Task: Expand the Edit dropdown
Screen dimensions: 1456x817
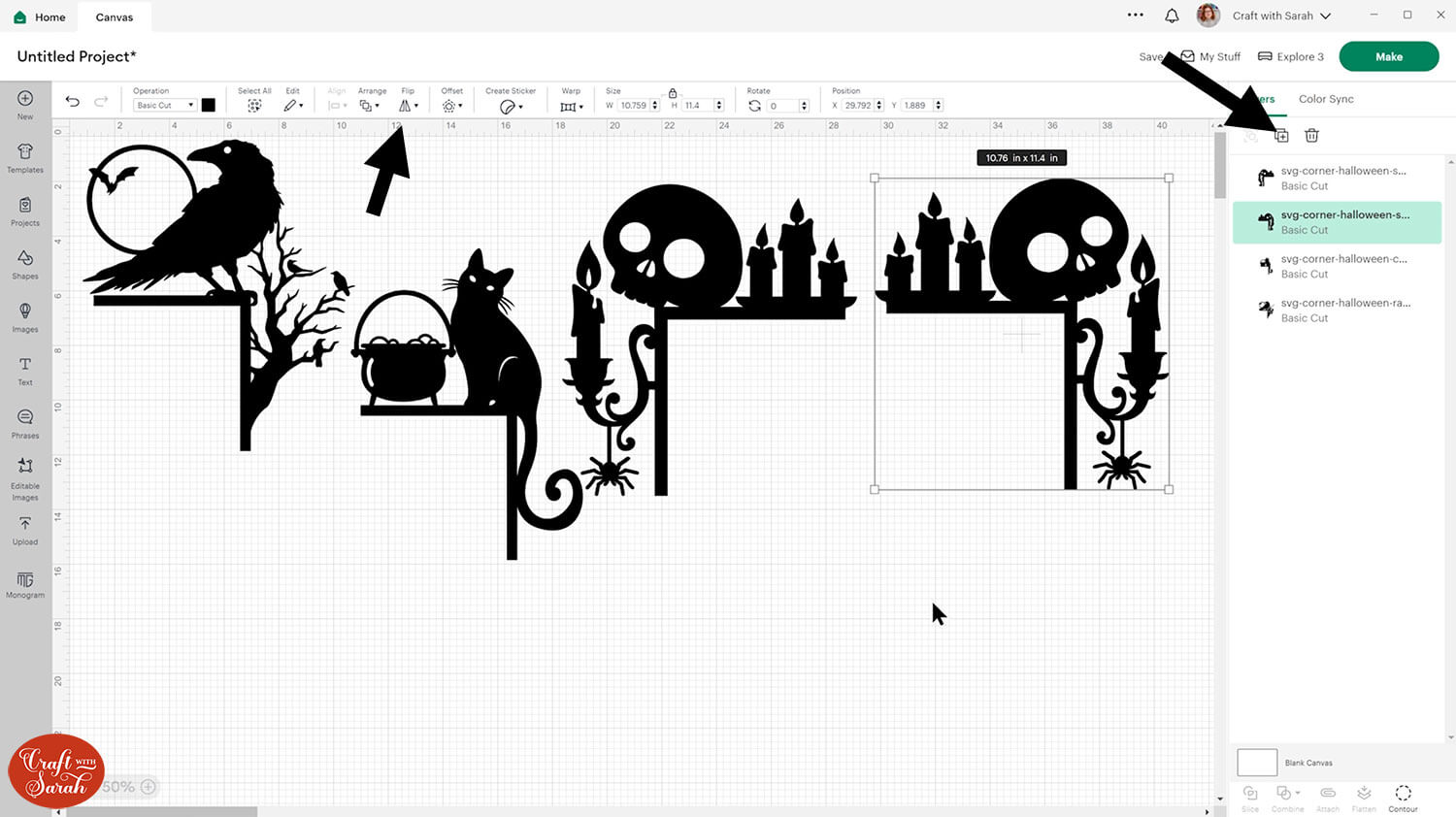Action: click(293, 105)
